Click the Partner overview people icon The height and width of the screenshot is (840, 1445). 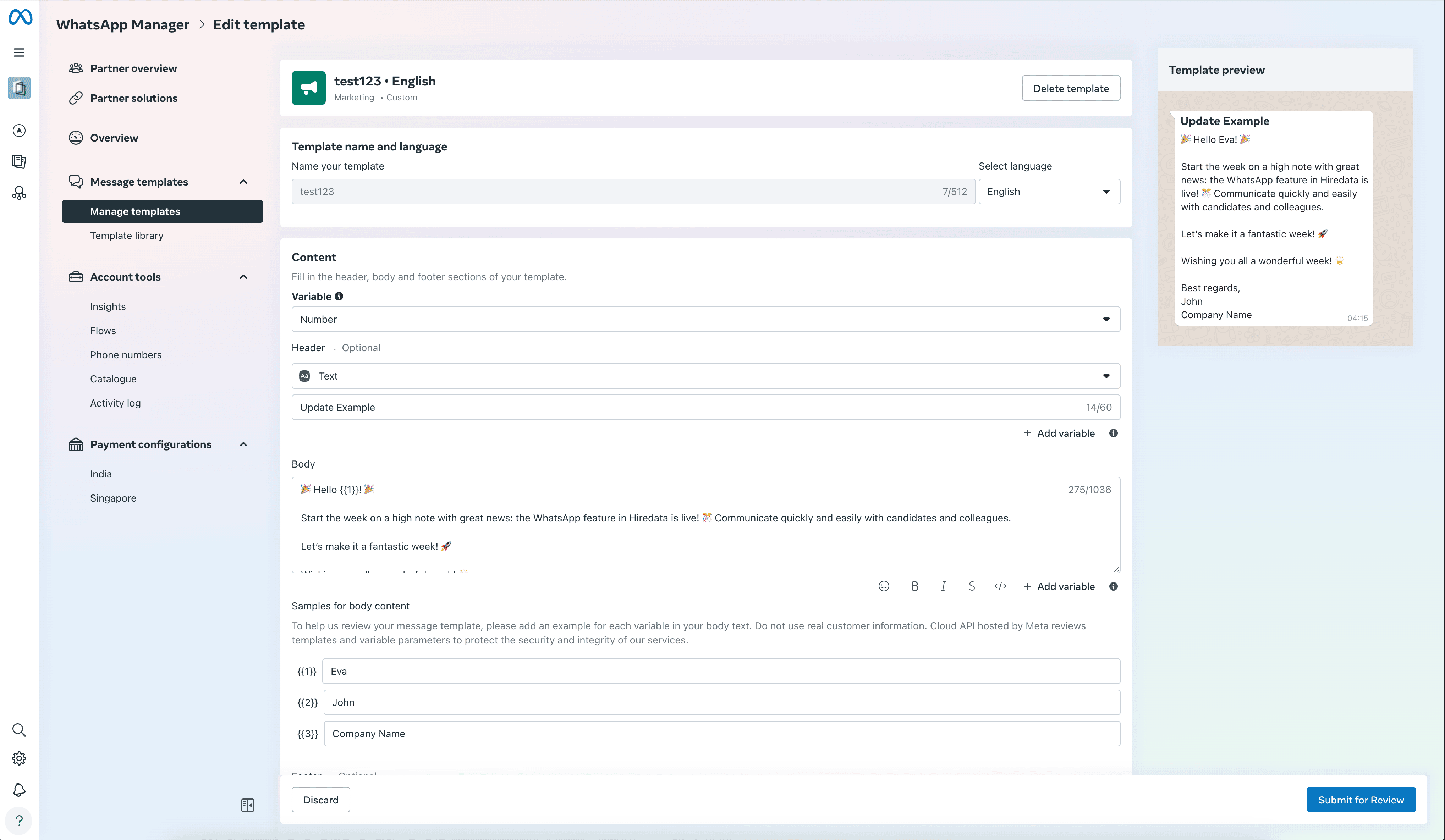click(76, 68)
